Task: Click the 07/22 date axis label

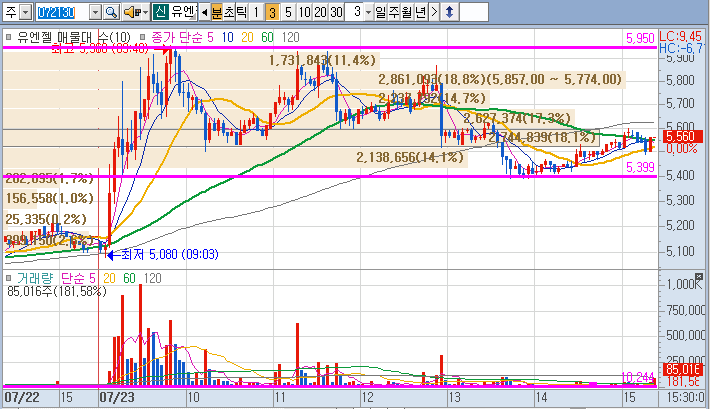Action: point(22,398)
